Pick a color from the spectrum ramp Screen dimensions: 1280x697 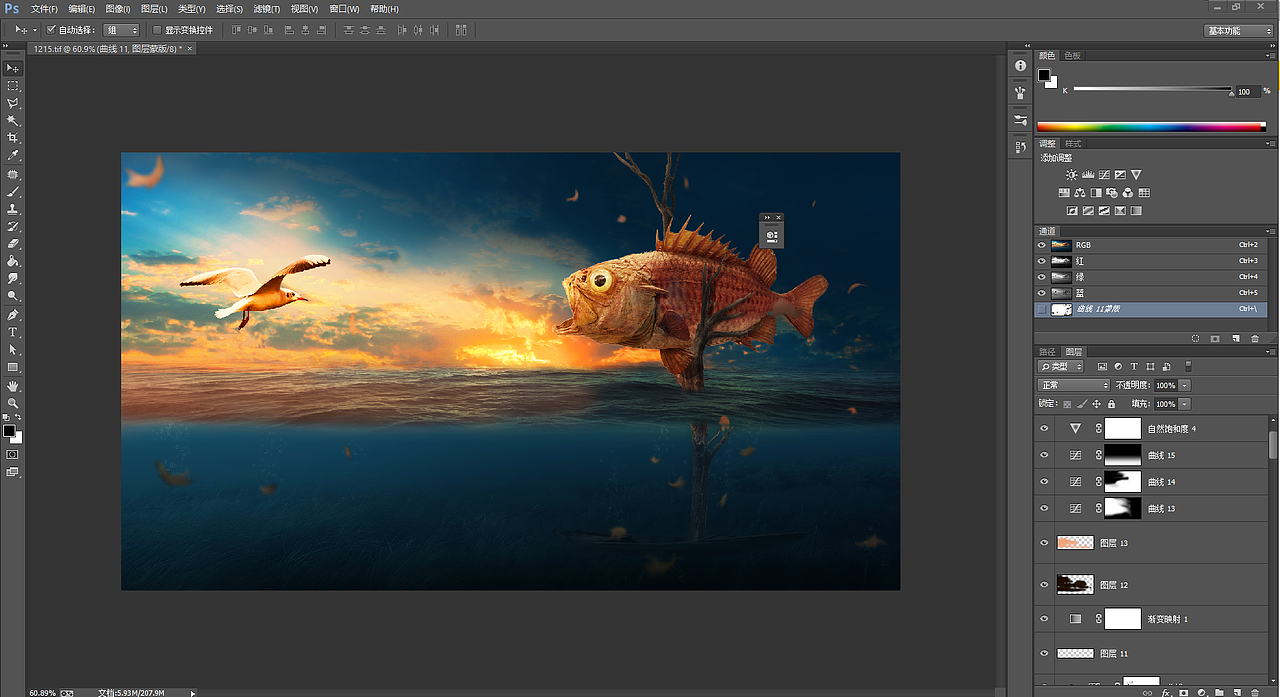1151,127
